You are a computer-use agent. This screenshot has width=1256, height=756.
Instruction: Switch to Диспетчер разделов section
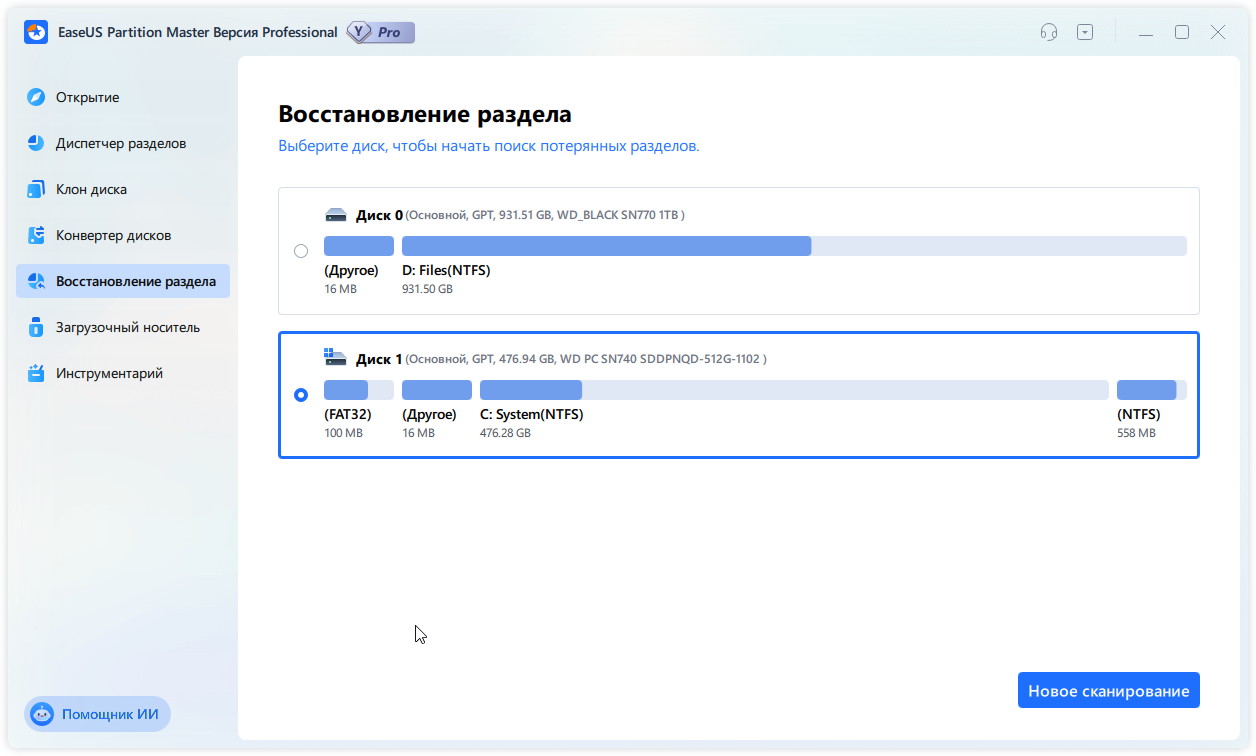point(121,143)
